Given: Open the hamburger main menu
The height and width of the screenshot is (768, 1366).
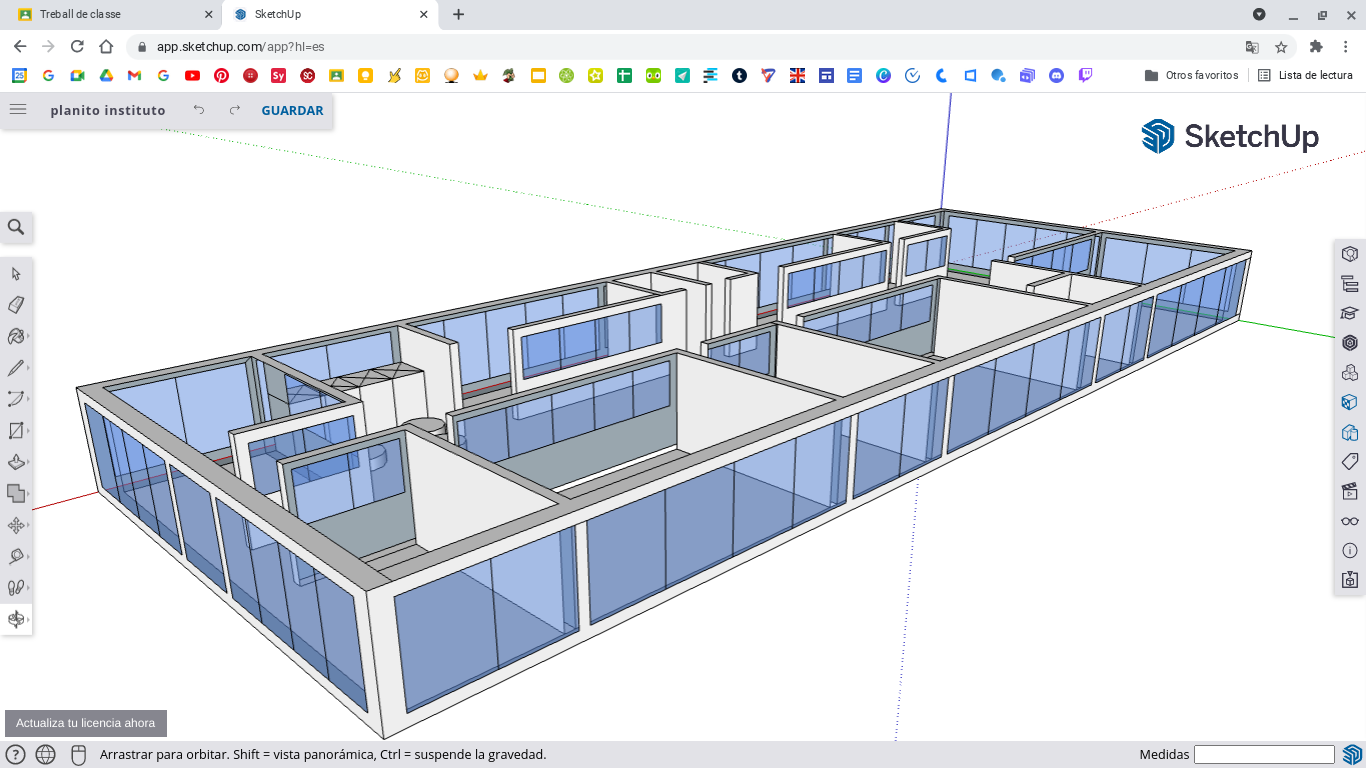Looking at the screenshot, I should [x=18, y=110].
